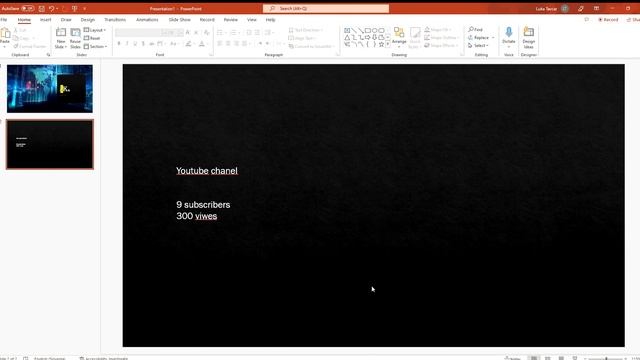Click the Reset slide button
The width and height of the screenshot is (640, 360).
tap(92, 38)
